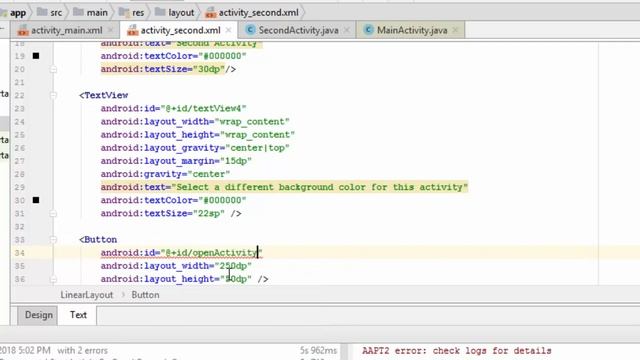Image resolution: width=640 pixels, height=360 pixels.
Task: Click line number 29 in the gutter
Action: [20, 187]
